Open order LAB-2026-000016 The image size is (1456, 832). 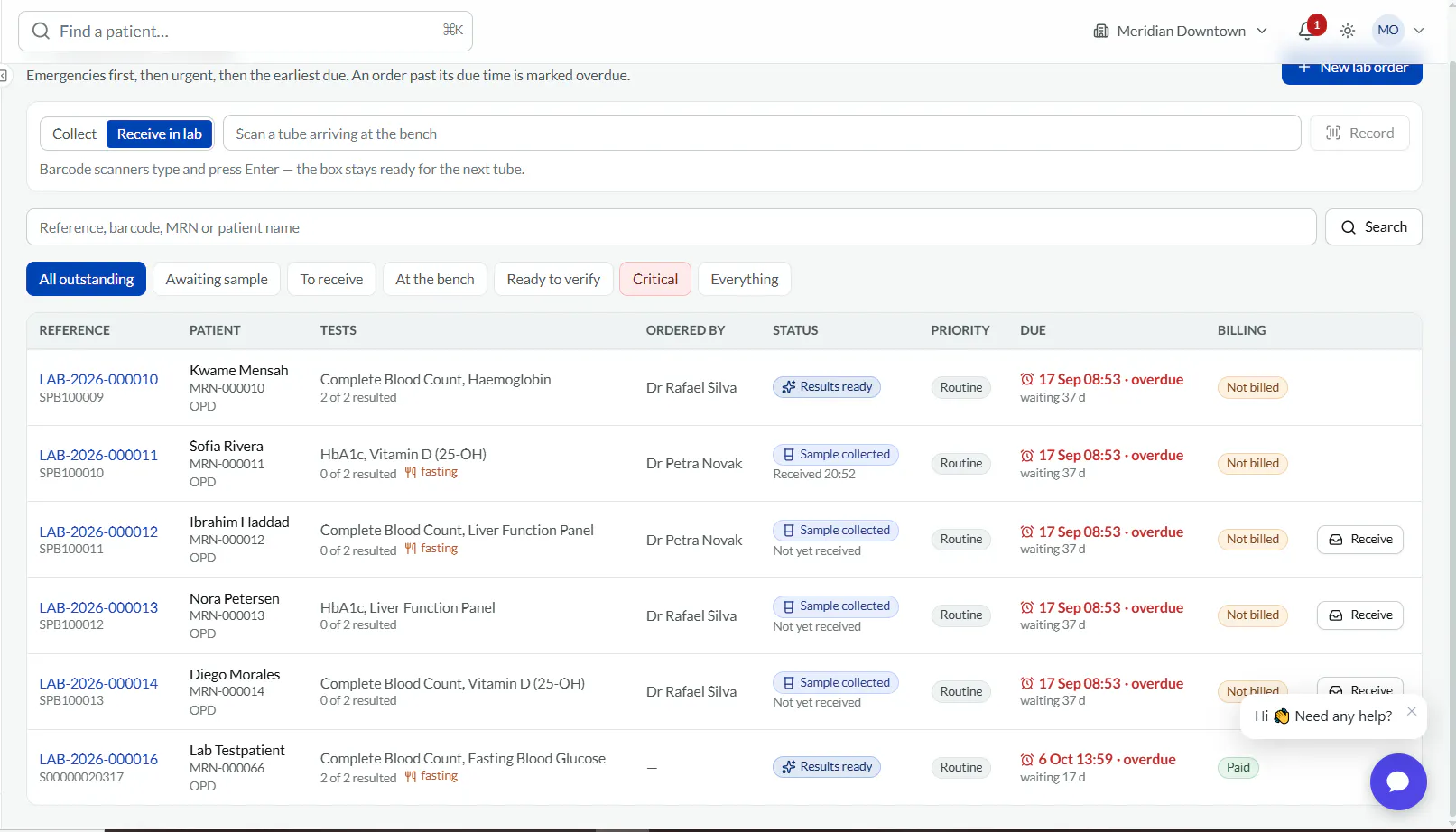[x=98, y=759]
